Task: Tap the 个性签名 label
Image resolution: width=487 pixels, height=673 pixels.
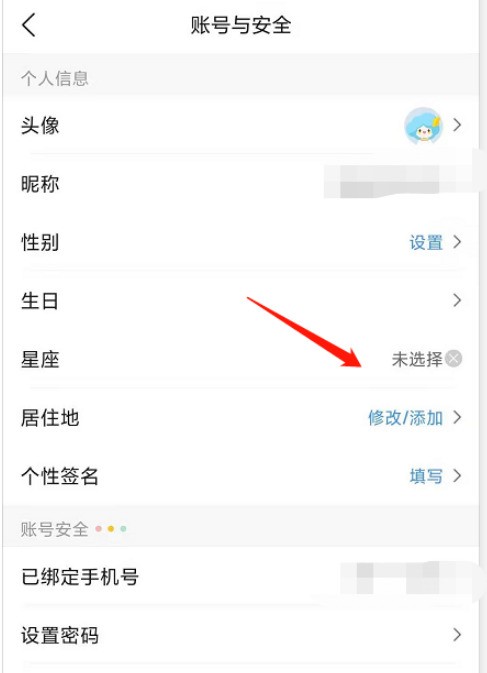Action: click(x=60, y=476)
